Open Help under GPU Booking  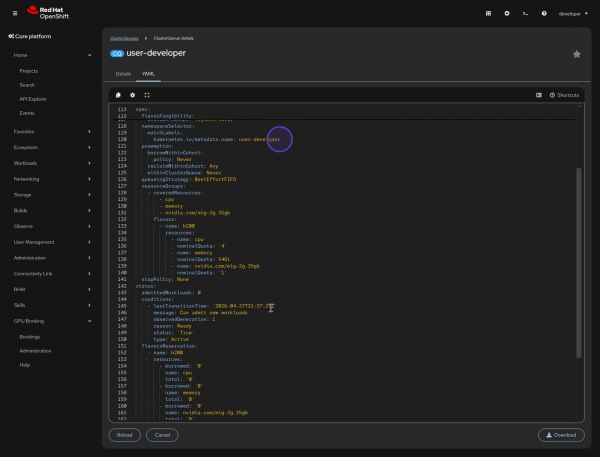(x=24, y=365)
